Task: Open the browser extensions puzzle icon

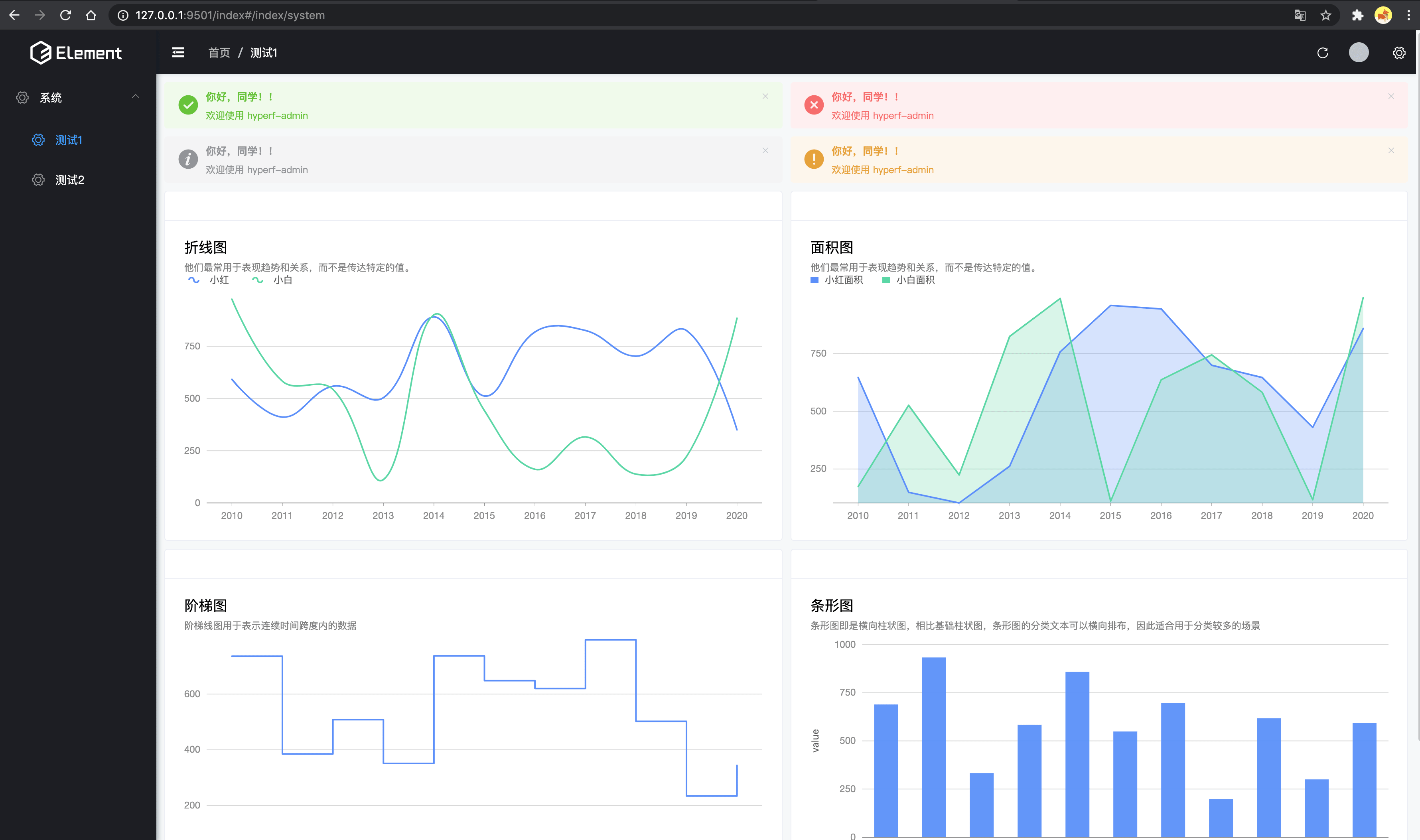Action: (1357, 15)
